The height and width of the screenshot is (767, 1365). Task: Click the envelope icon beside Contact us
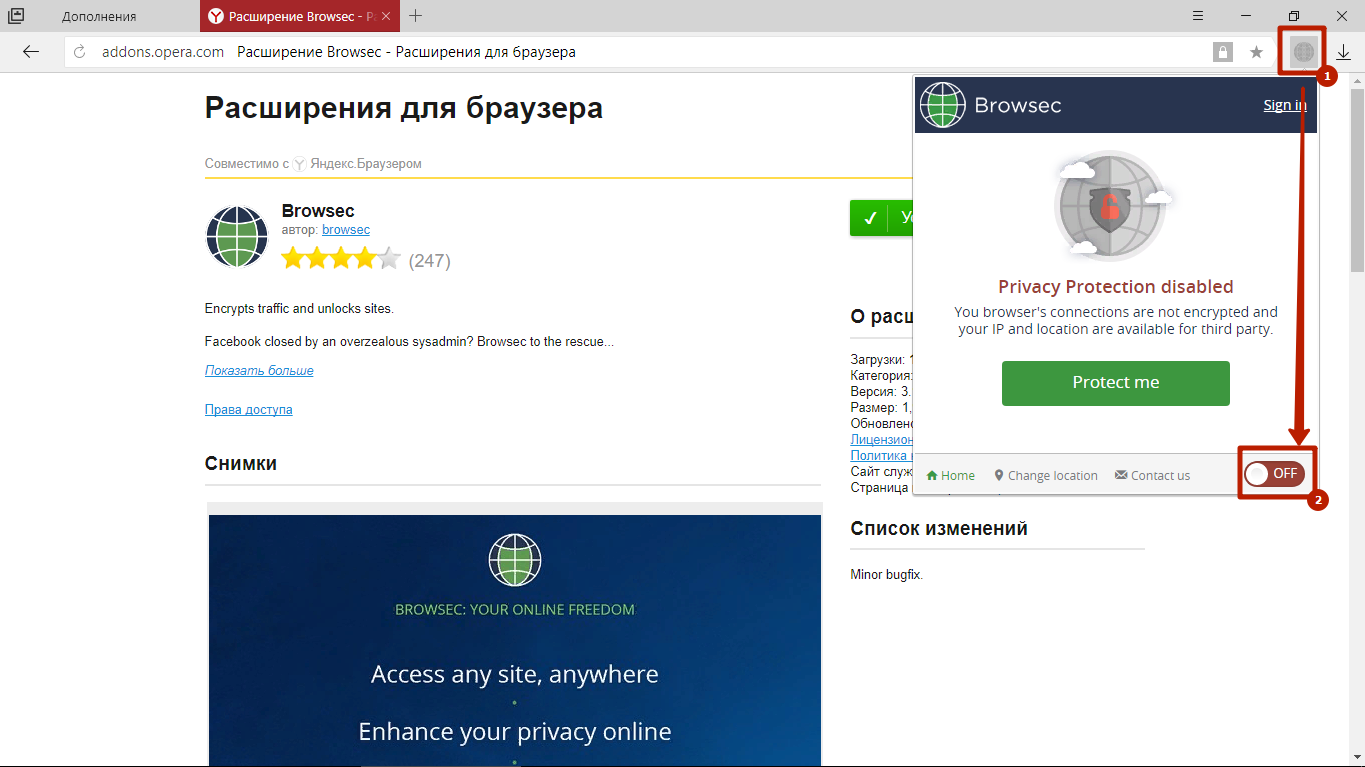[1121, 475]
